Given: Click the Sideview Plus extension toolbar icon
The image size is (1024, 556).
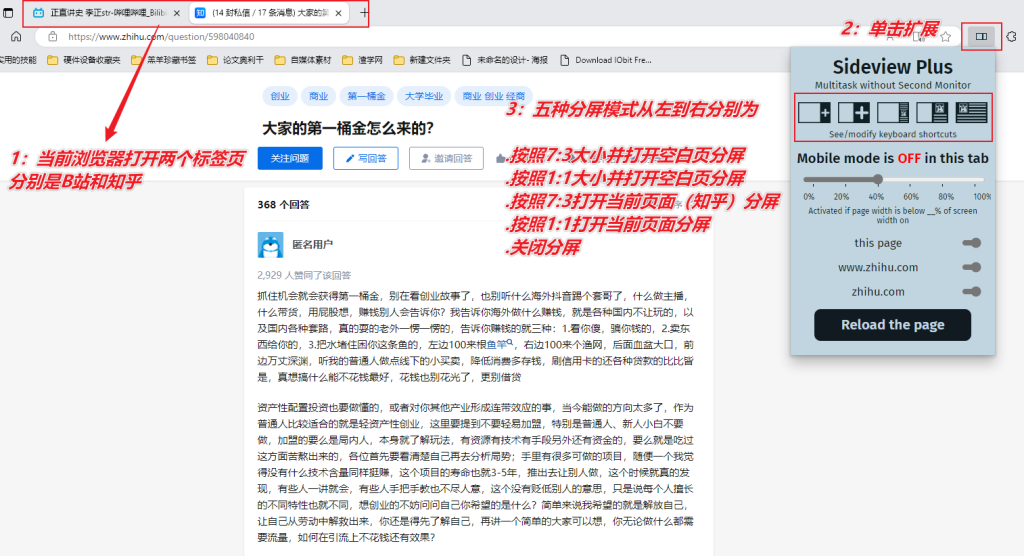Looking at the screenshot, I should tap(981, 37).
